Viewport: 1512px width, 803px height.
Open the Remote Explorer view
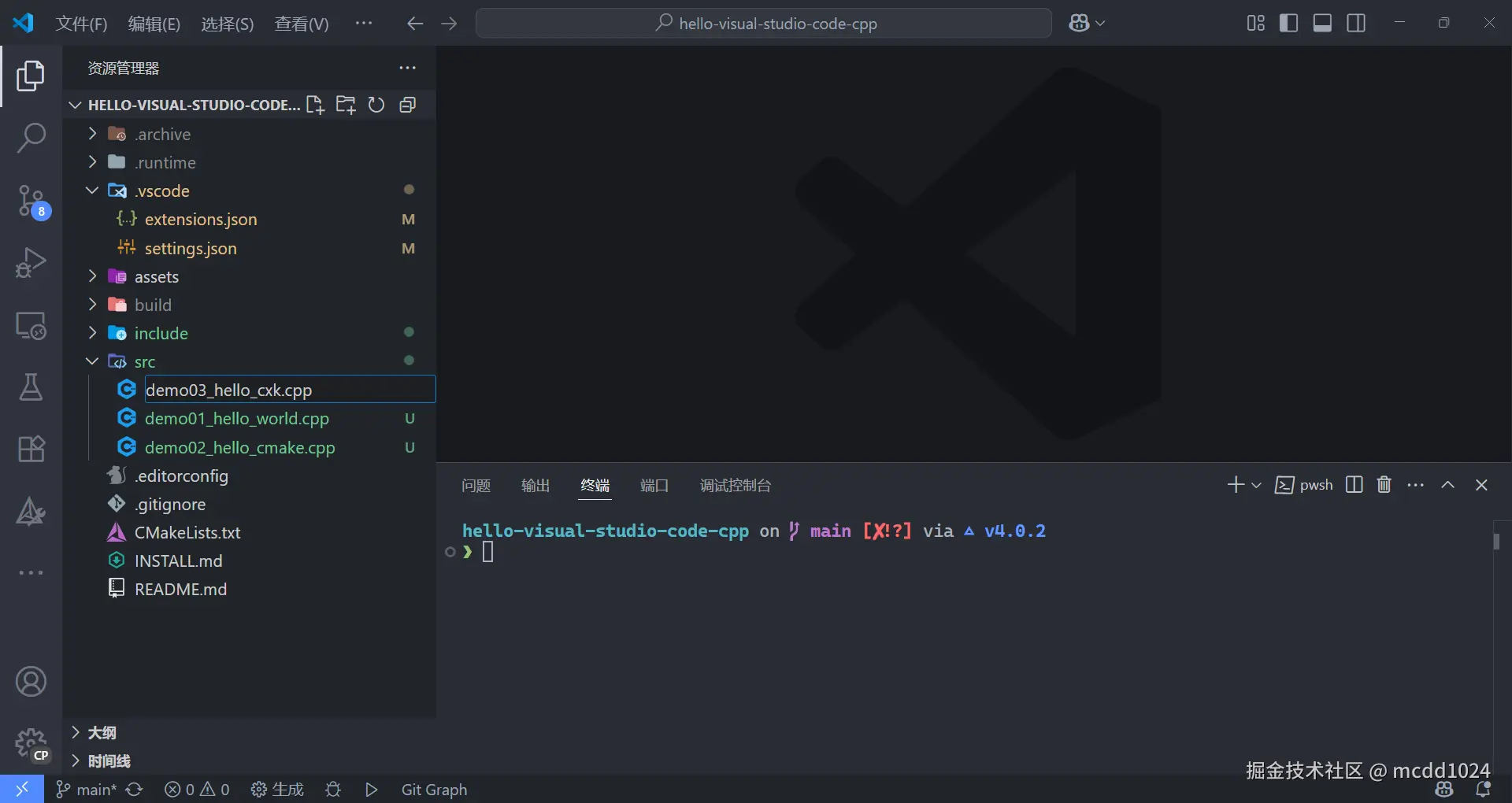pyautogui.click(x=31, y=325)
